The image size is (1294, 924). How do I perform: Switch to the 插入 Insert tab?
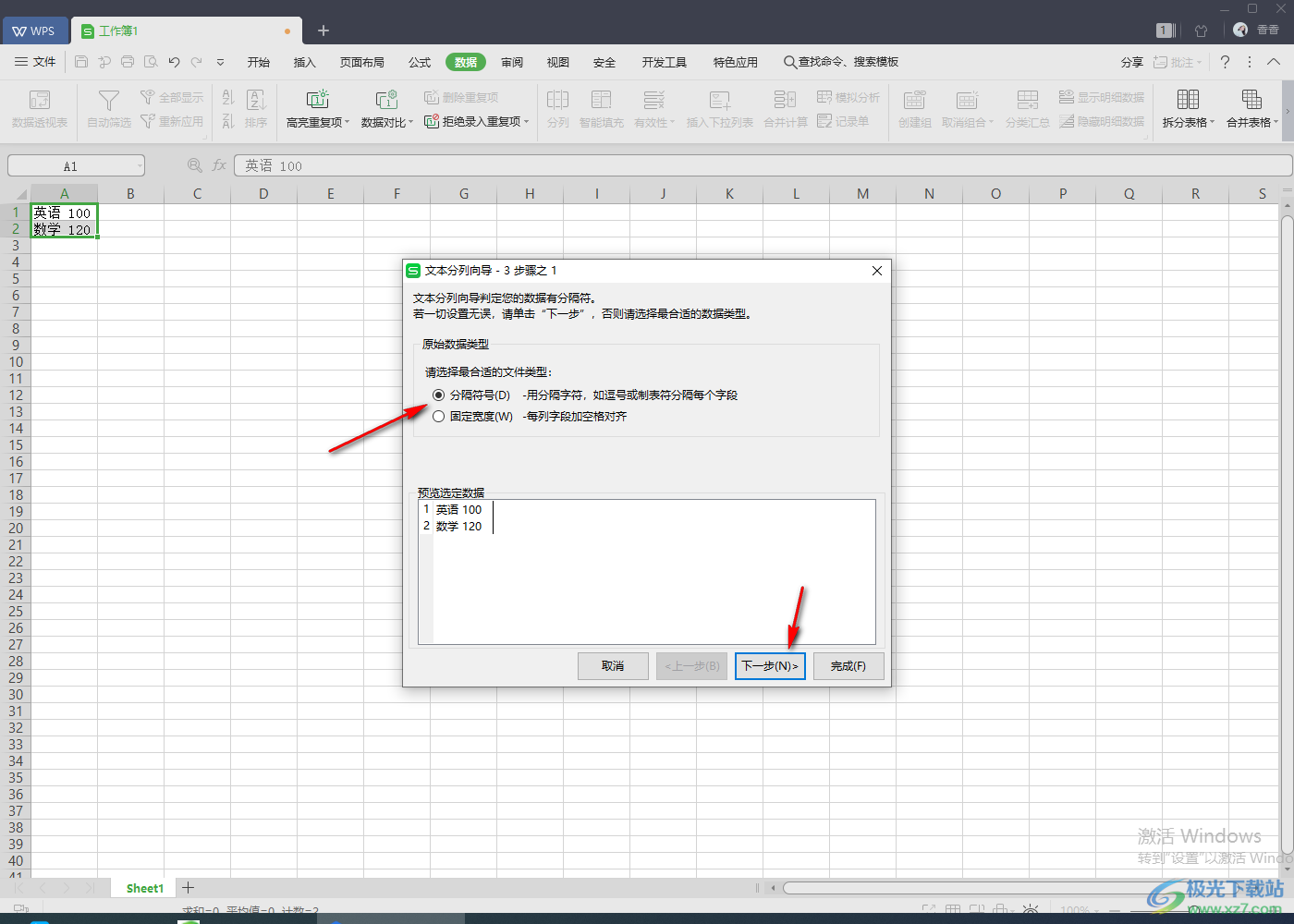[x=305, y=62]
